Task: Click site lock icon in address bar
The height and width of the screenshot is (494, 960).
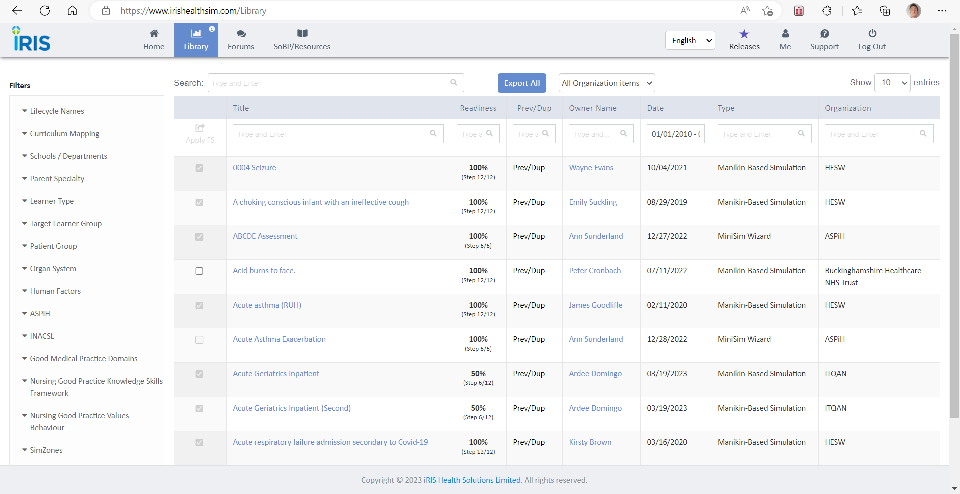Action: point(106,10)
